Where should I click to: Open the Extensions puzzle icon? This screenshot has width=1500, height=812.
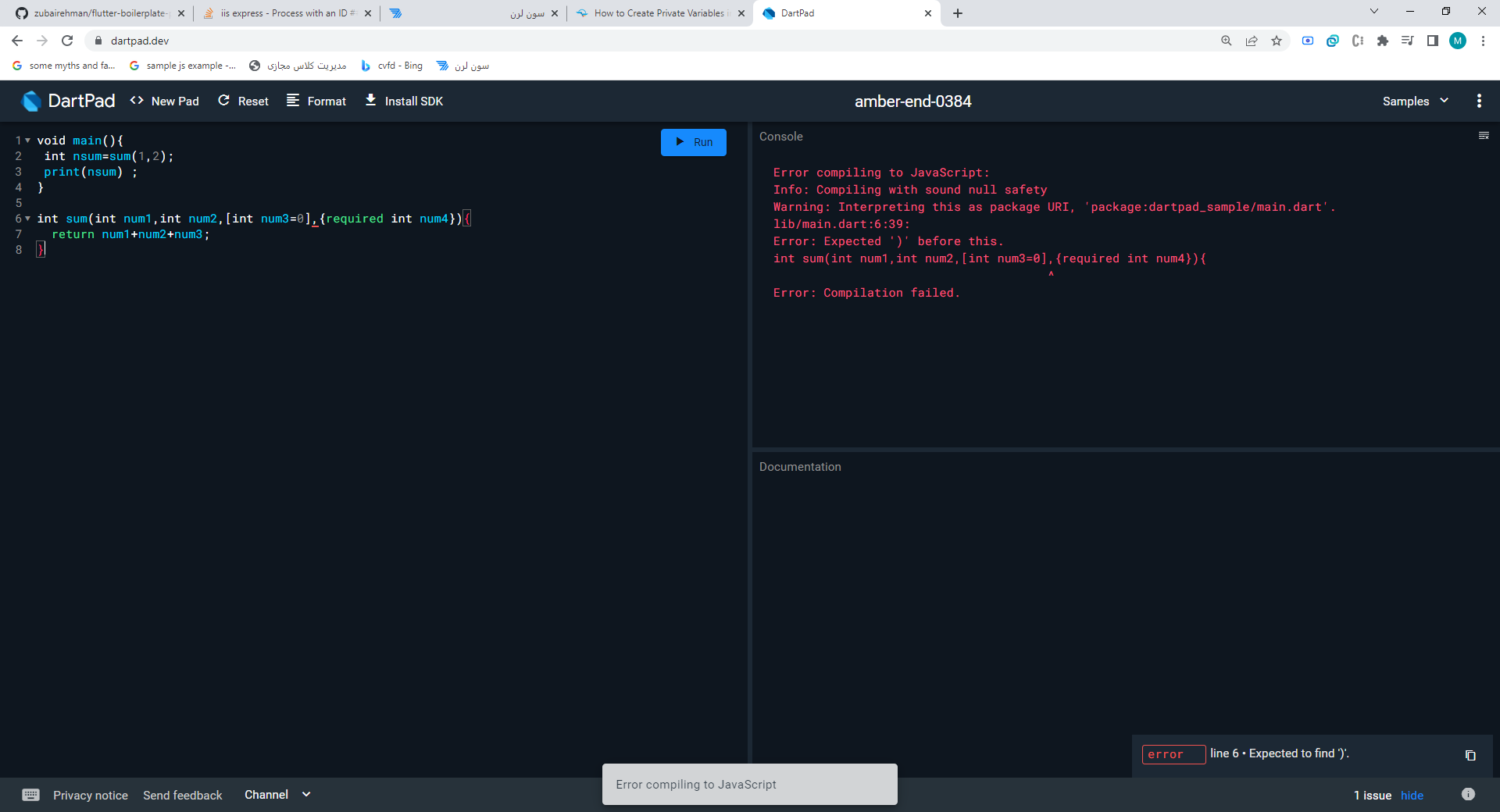tap(1383, 41)
